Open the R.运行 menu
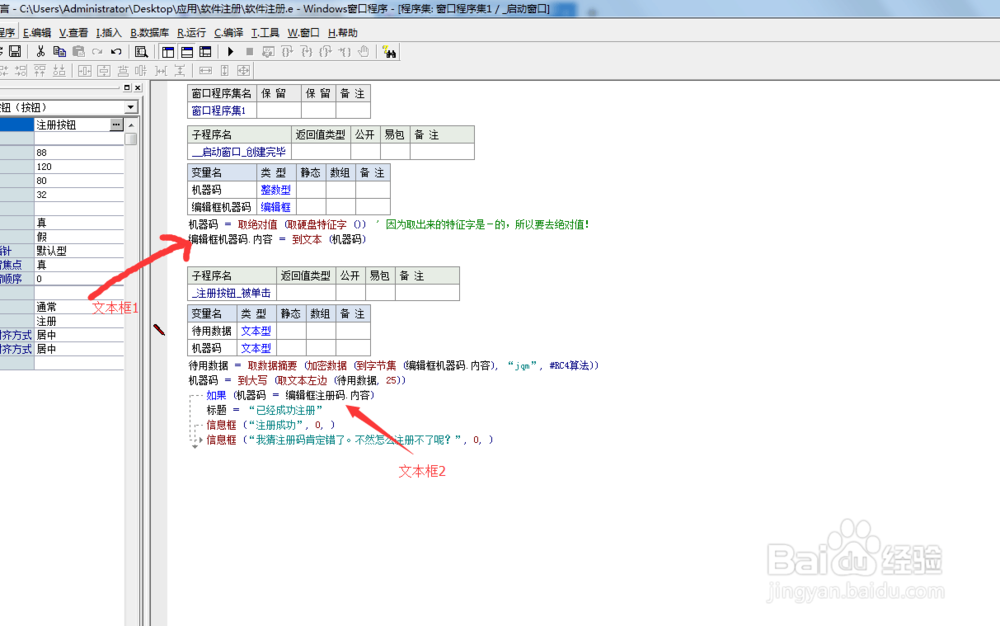Image resolution: width=1000 pixels, height=626 pixels. pos(191,33)
